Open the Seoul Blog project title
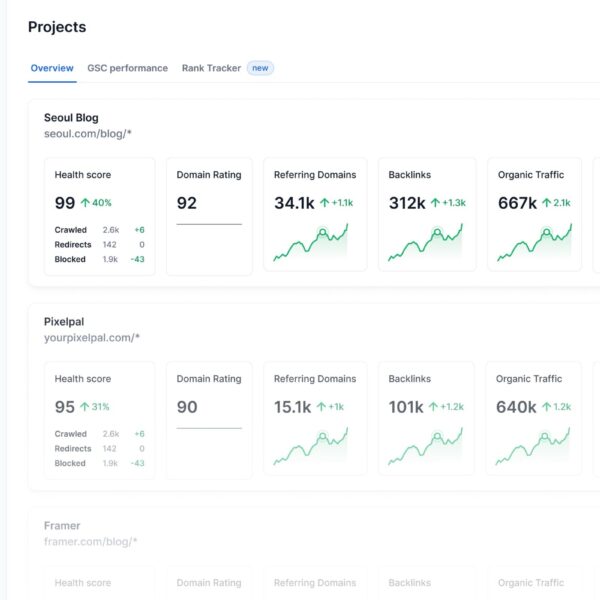The image size is (600, 600). [71, 117]
